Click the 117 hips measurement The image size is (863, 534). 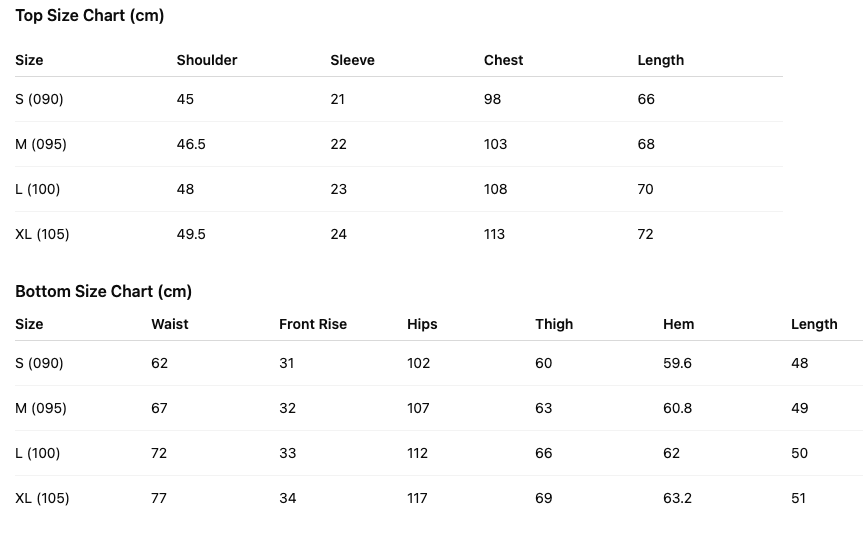pyautogui.click(x=418, y=498)
